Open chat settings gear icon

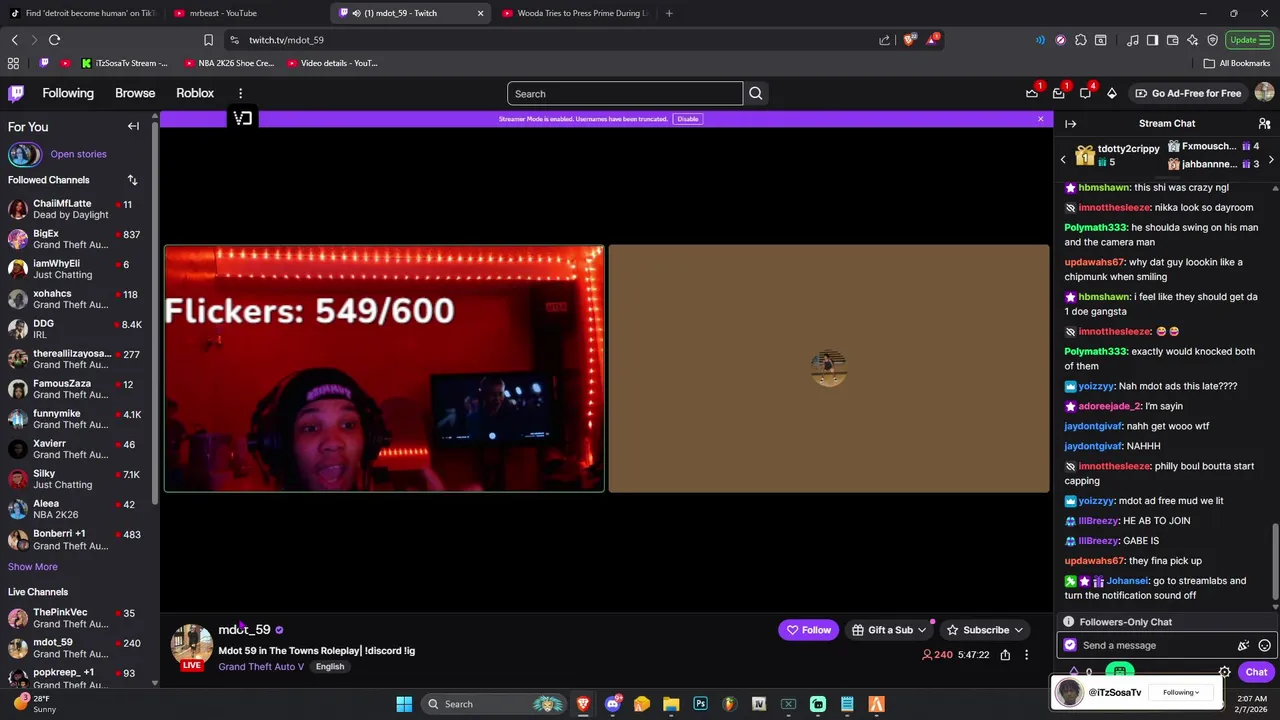[x=1224, y=672]
